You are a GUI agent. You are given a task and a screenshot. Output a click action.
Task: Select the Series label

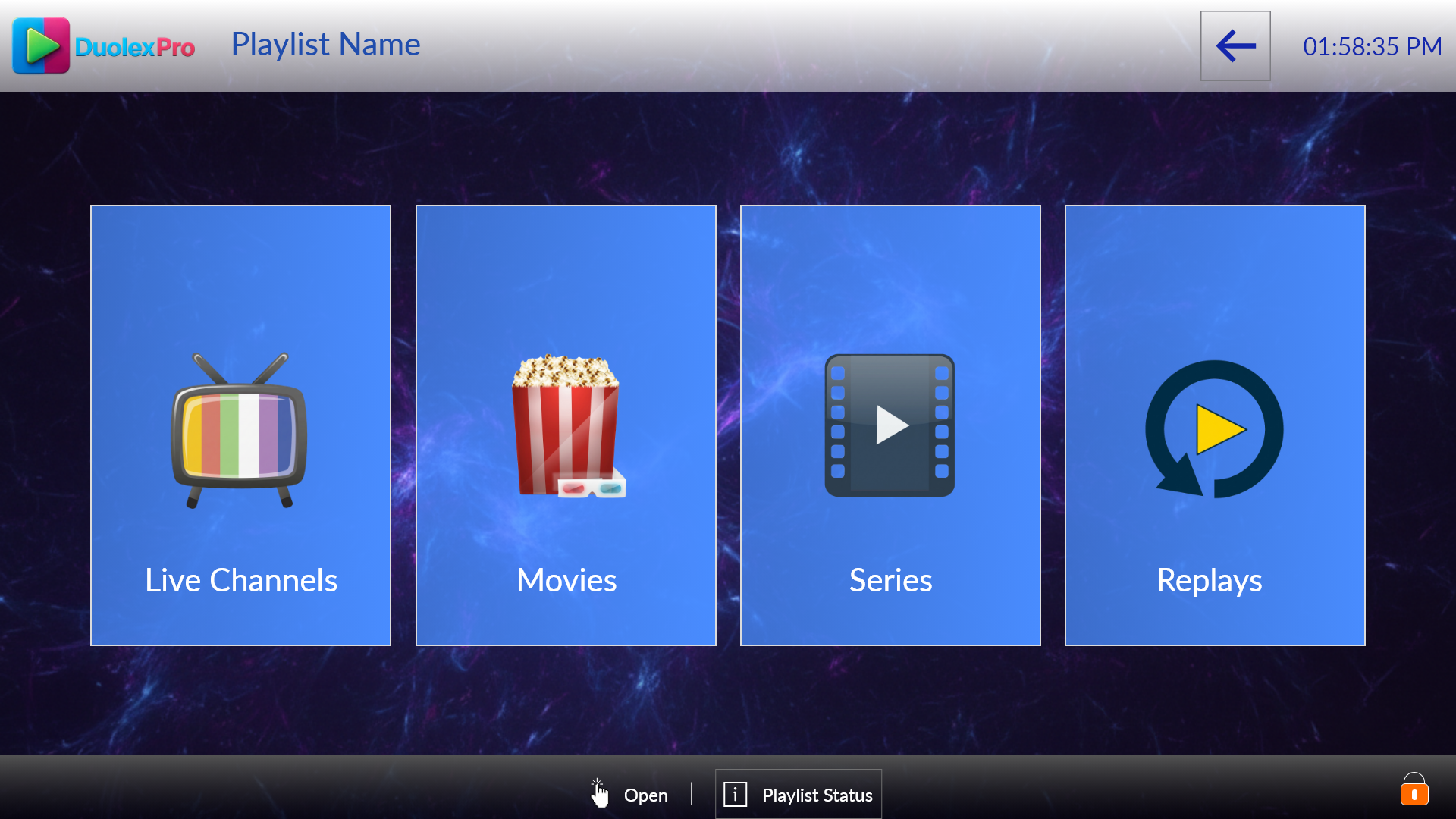click(890, 581)
